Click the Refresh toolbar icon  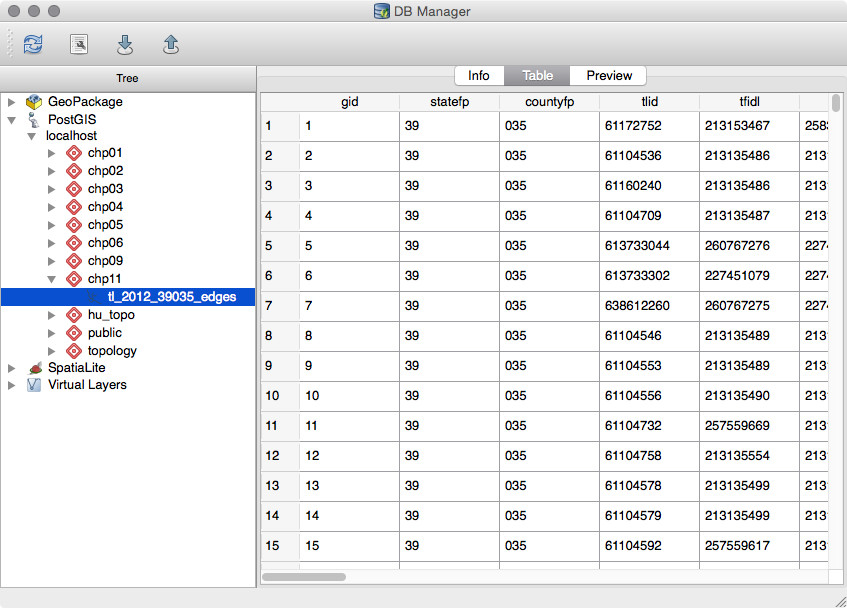pyautogui.click(x=33, y=44)
